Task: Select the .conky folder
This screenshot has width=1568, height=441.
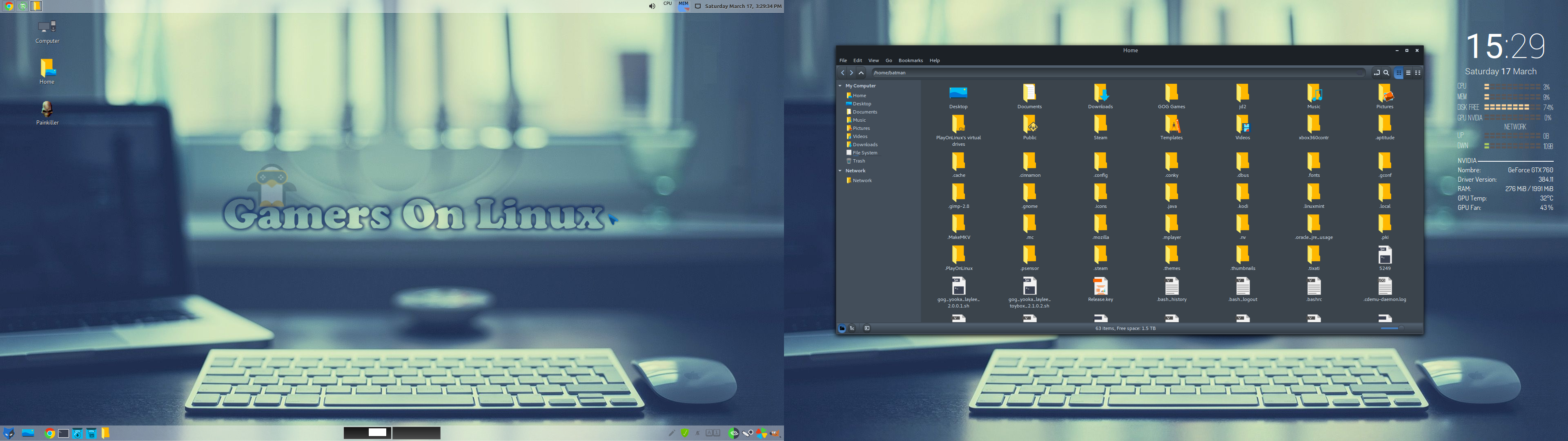Action: click(1171, 165)
